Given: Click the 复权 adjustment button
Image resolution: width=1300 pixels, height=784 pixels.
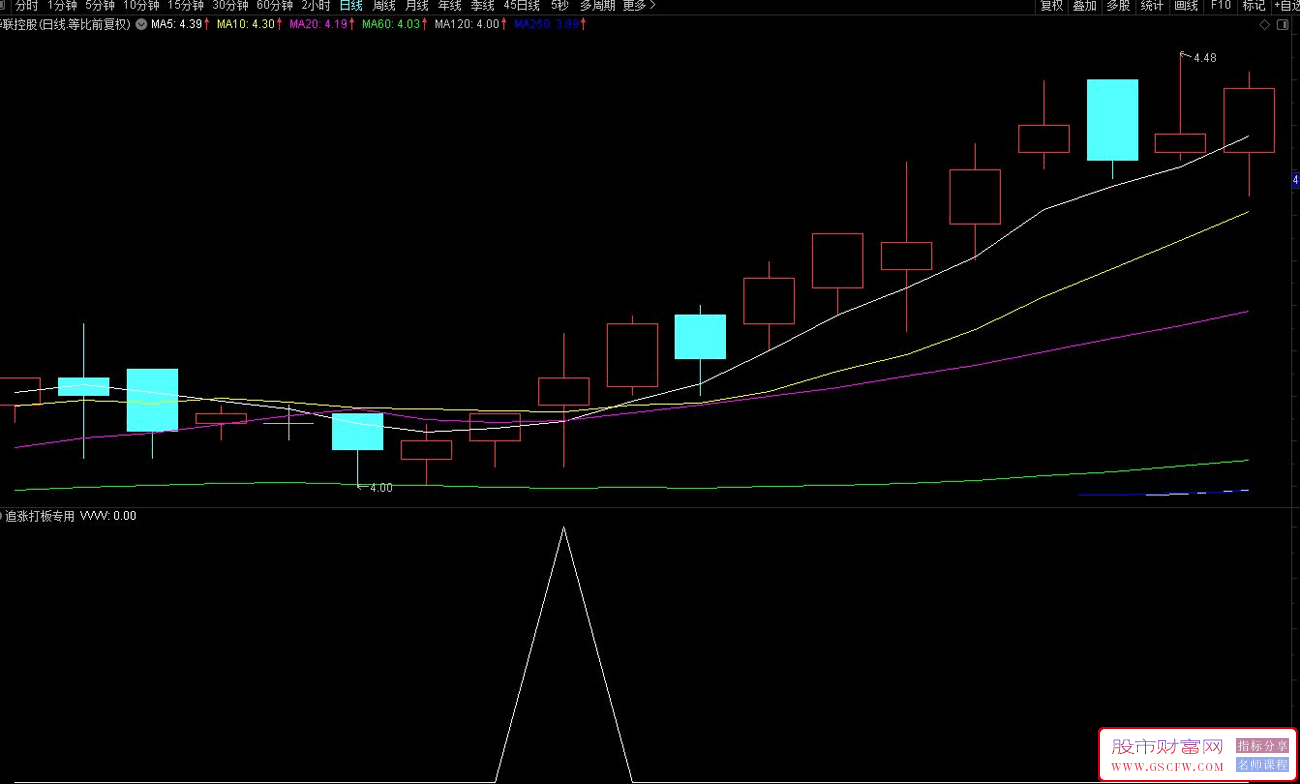Looking at the screenshot, I should pyautogui.click(x=1051, y=6).
